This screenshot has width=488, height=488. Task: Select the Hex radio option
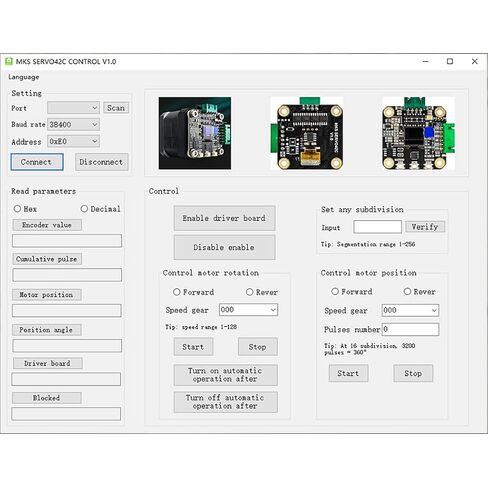17,209
